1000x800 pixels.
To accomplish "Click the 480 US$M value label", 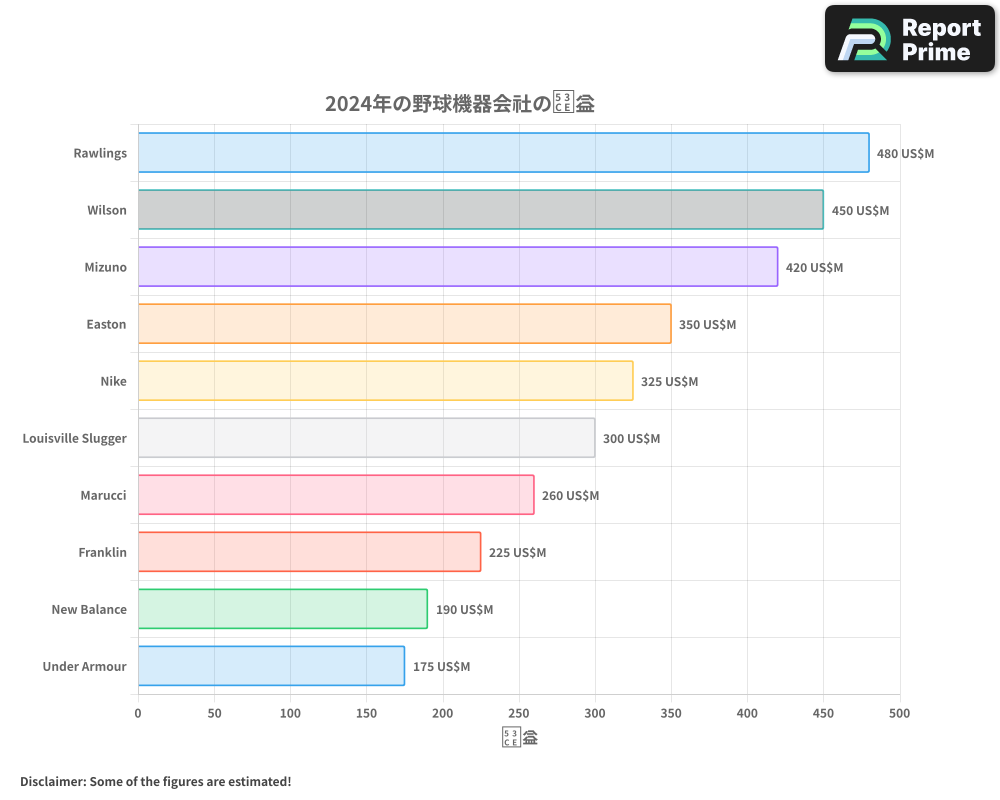I will 905,154.
